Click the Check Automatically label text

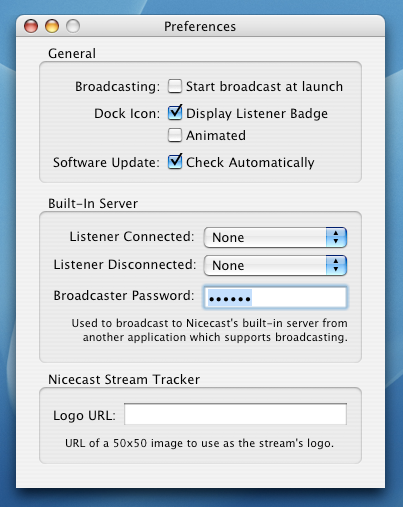point(250,163)
